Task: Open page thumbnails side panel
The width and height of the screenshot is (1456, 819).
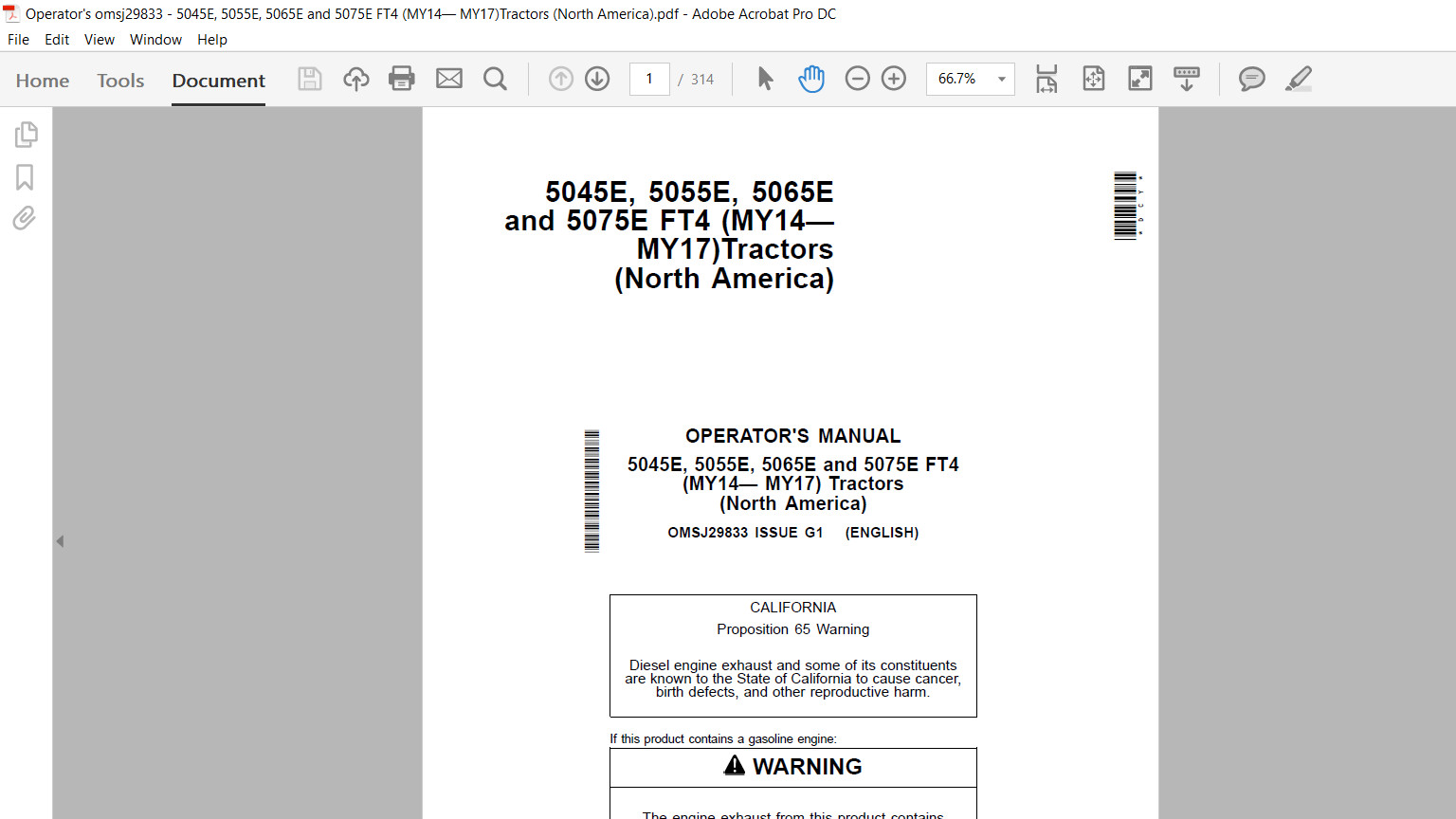Action: click(26, 135)
